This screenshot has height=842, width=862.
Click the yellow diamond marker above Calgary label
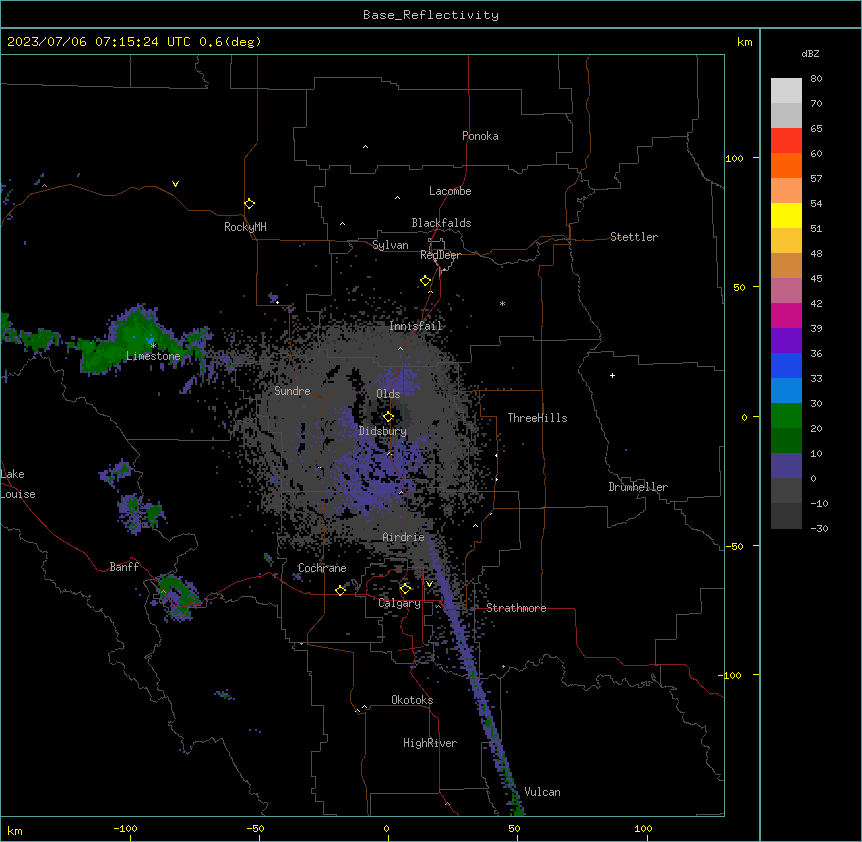[405, 589]
